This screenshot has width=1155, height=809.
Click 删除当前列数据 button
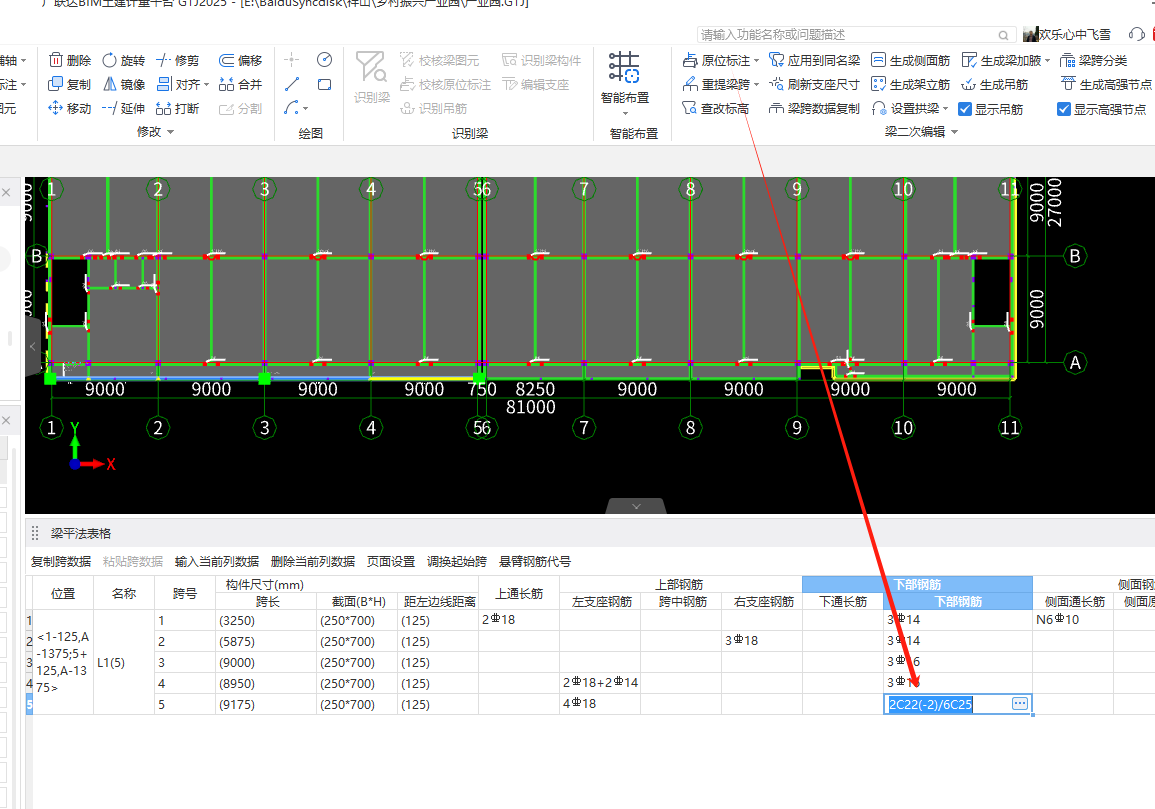(x=313, y=561)
